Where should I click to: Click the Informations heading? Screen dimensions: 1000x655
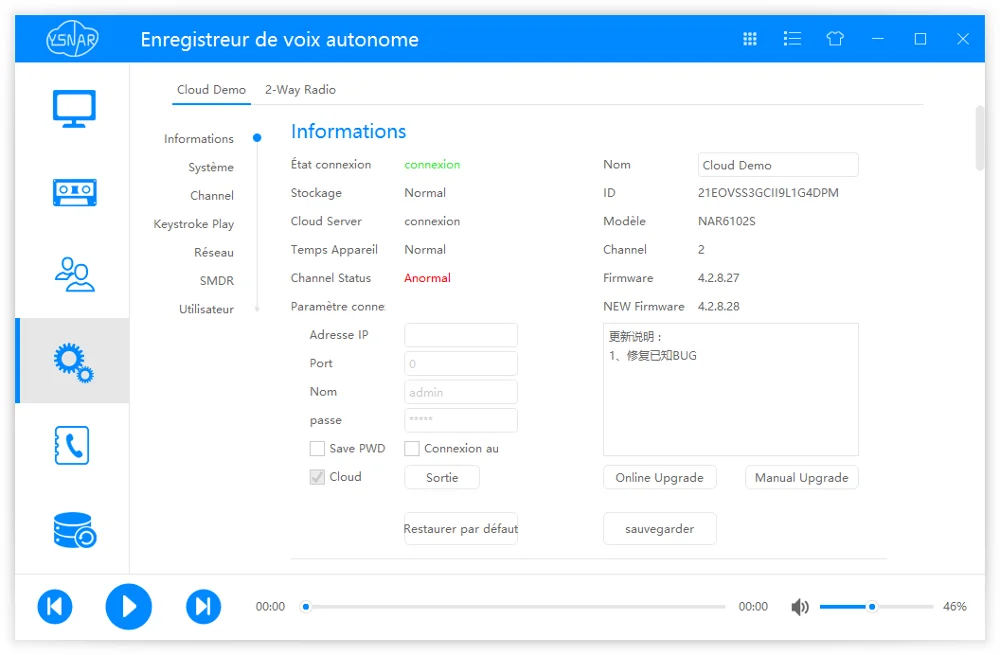[348, 131]
